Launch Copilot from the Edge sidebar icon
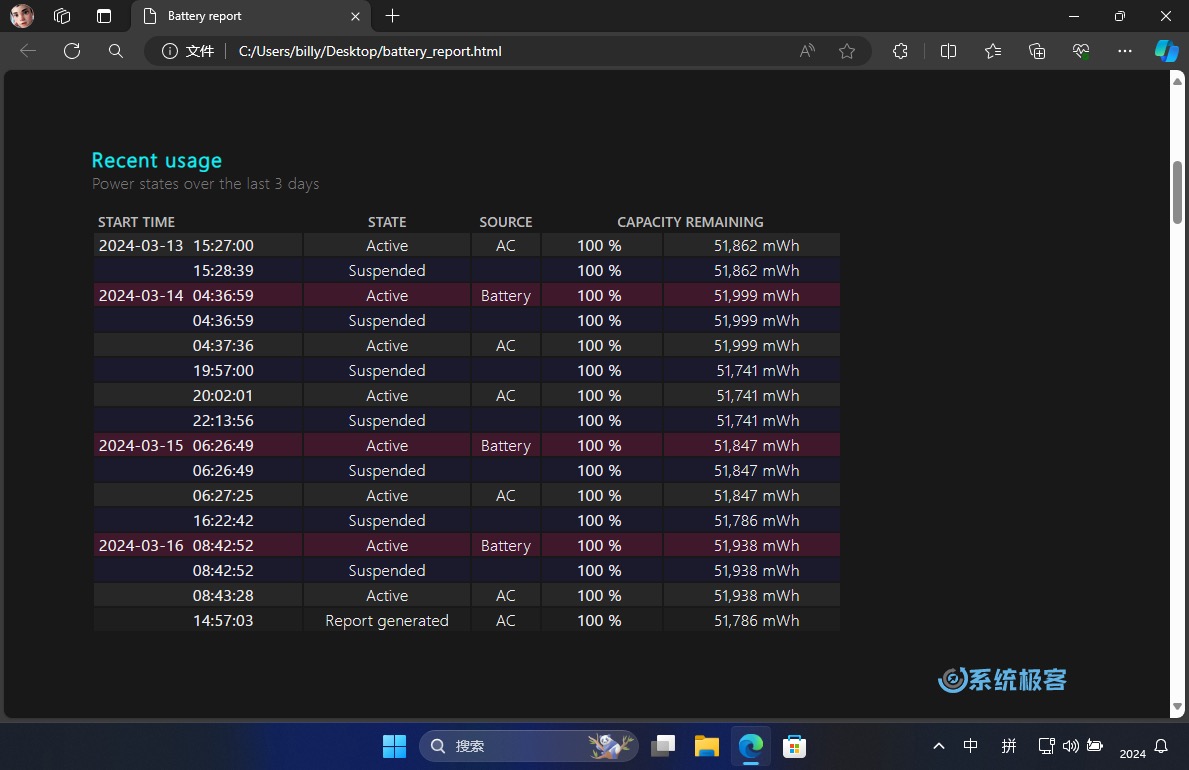The height and width of the screenshot is (770, 1189). tap(1166, 51)
